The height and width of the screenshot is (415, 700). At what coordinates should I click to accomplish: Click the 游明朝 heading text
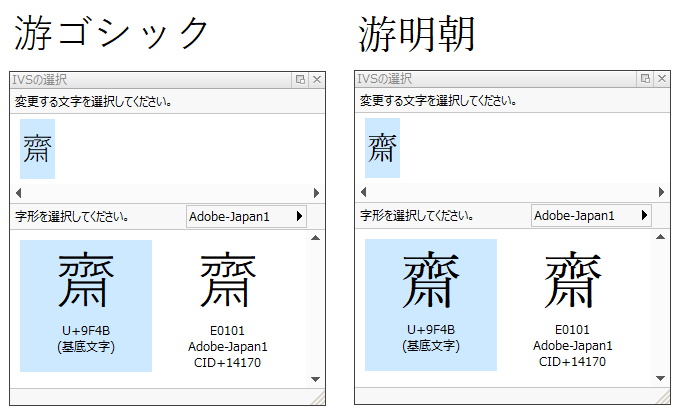pyautogui.click(x=417, y=34)
